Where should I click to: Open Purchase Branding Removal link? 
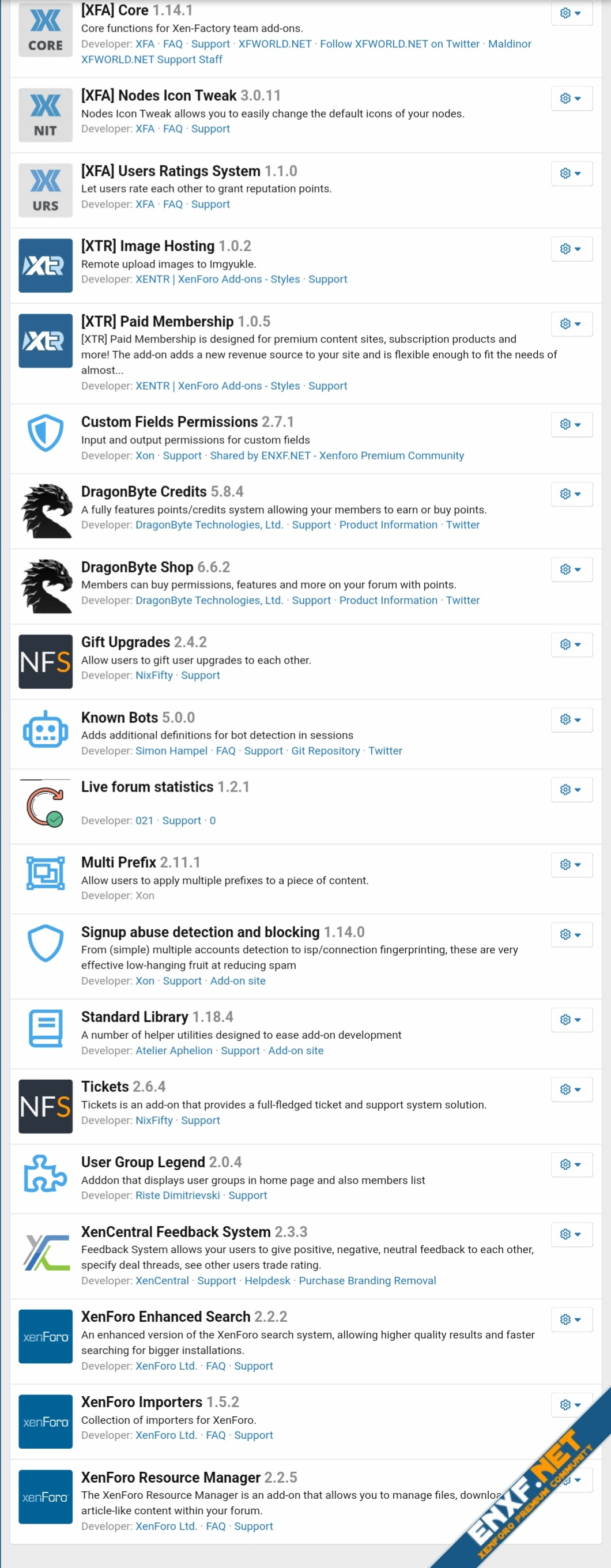[x=367, y=1280]
